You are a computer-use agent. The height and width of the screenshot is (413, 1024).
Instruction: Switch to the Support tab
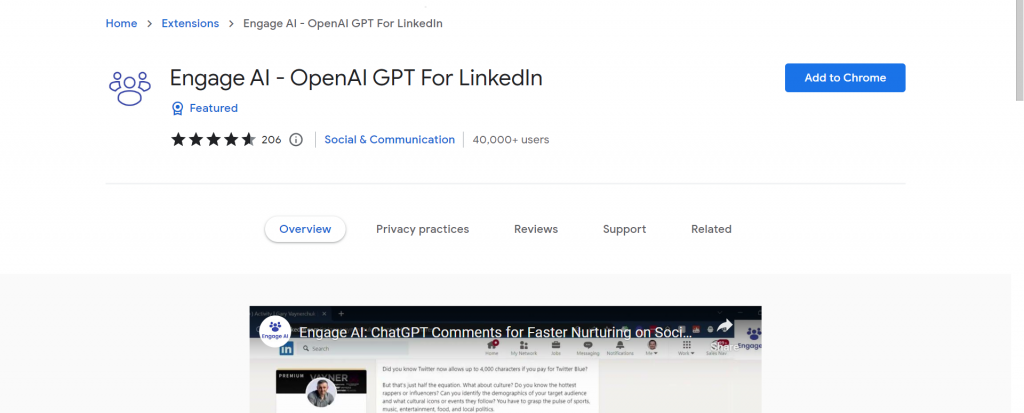click(624, 229)
